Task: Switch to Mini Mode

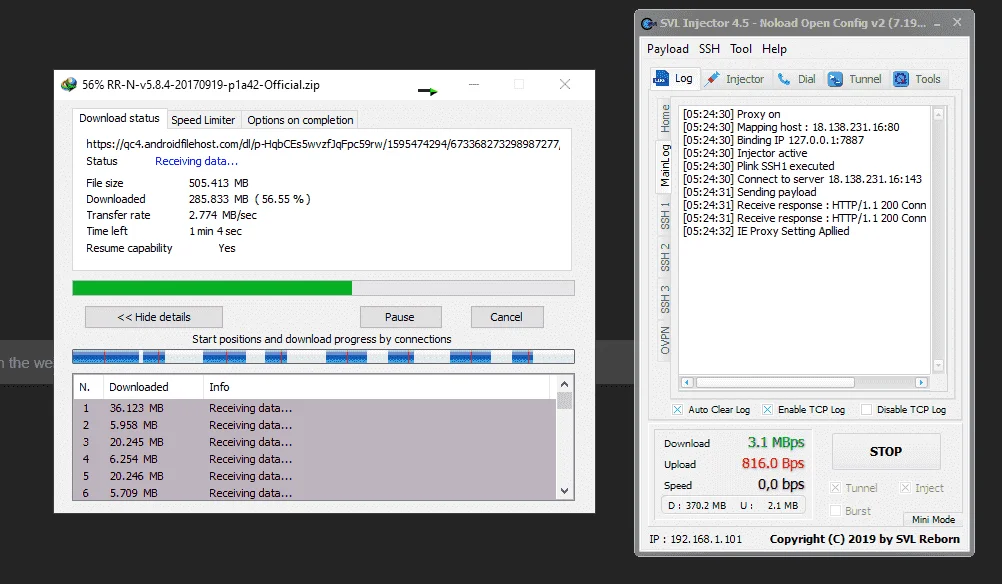Action: pyautogui.click(x=933, y=519)
